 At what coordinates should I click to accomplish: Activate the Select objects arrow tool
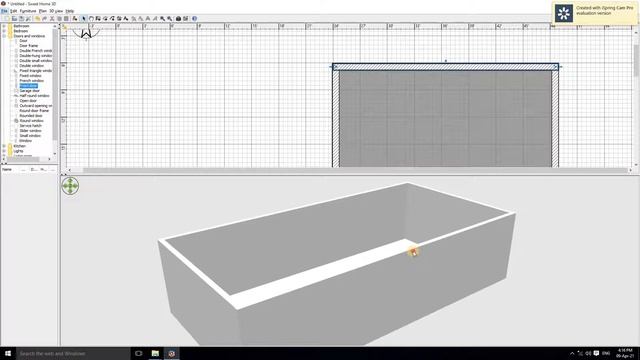[84, 18]
